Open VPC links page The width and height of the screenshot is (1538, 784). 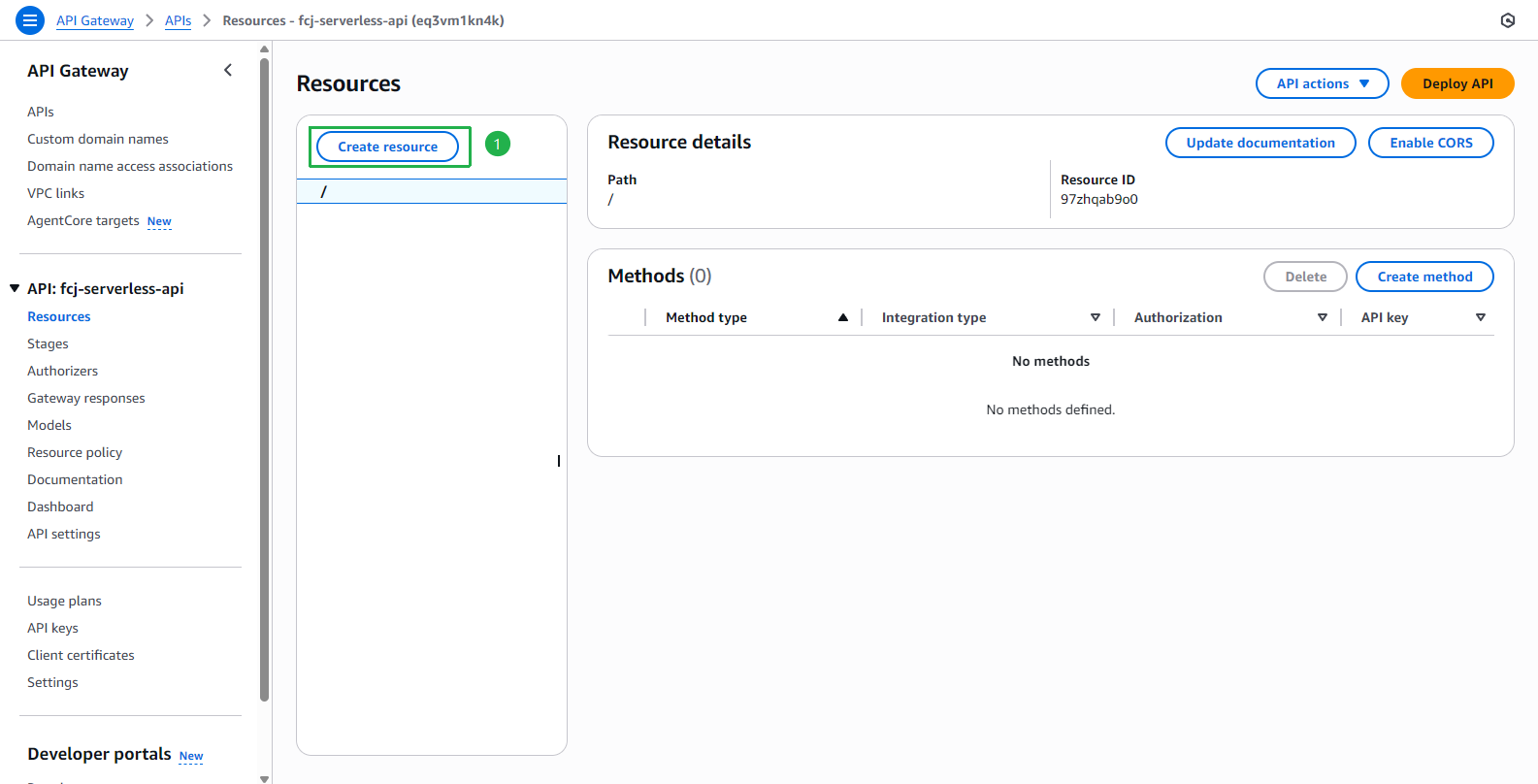pos(56,193)
